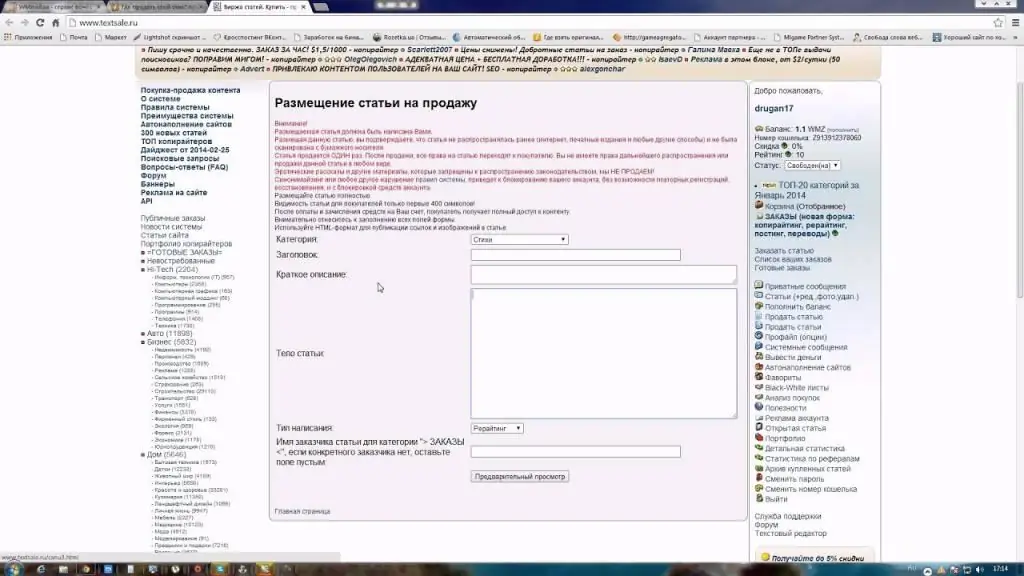Click the Архив купленных статей icon
This screenshot has height=576, width=1024.
click(x=759, y=468)
